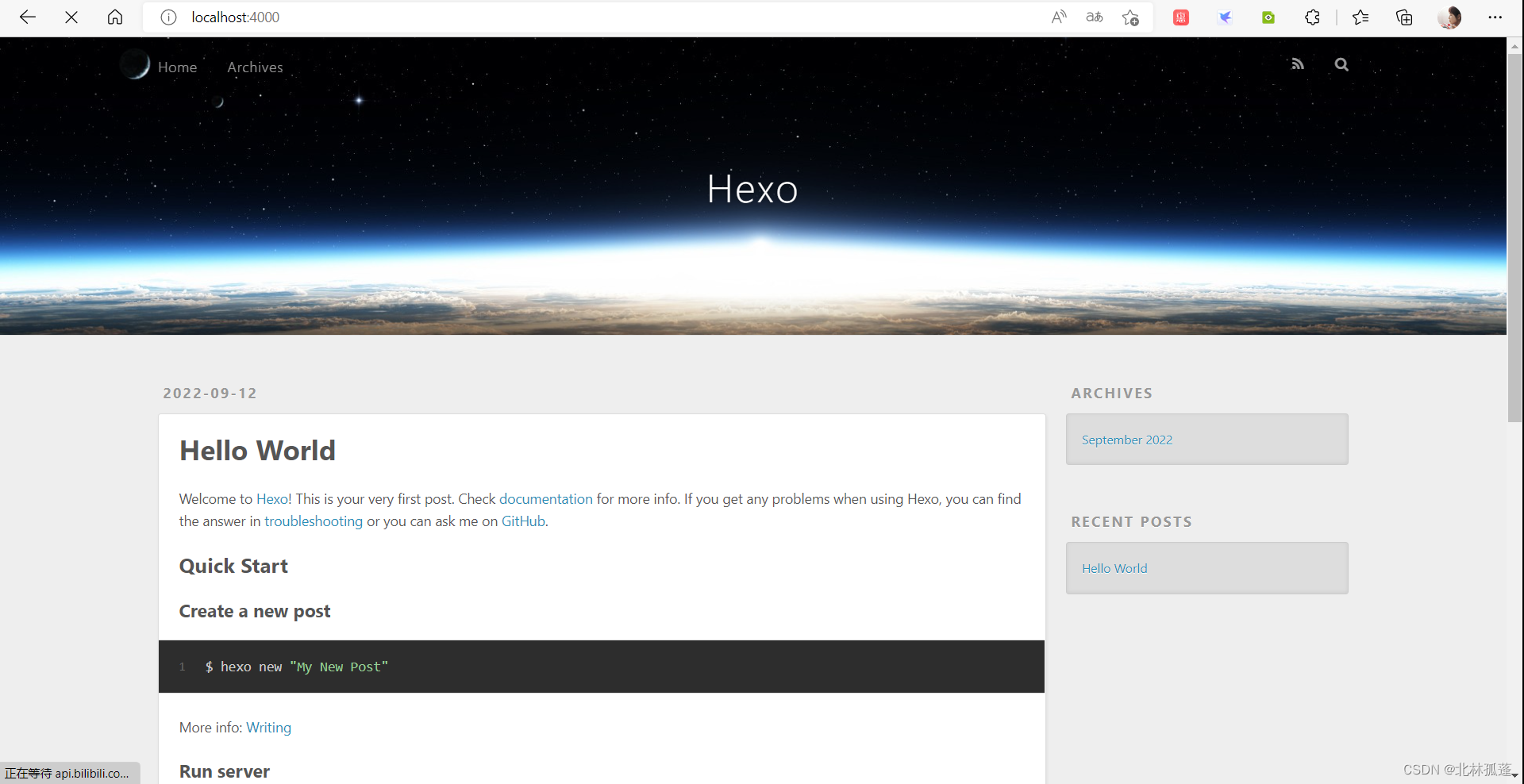Follow the Hexo link in the post
This screenshot has height=784, width=1524.
coord(272,499)
